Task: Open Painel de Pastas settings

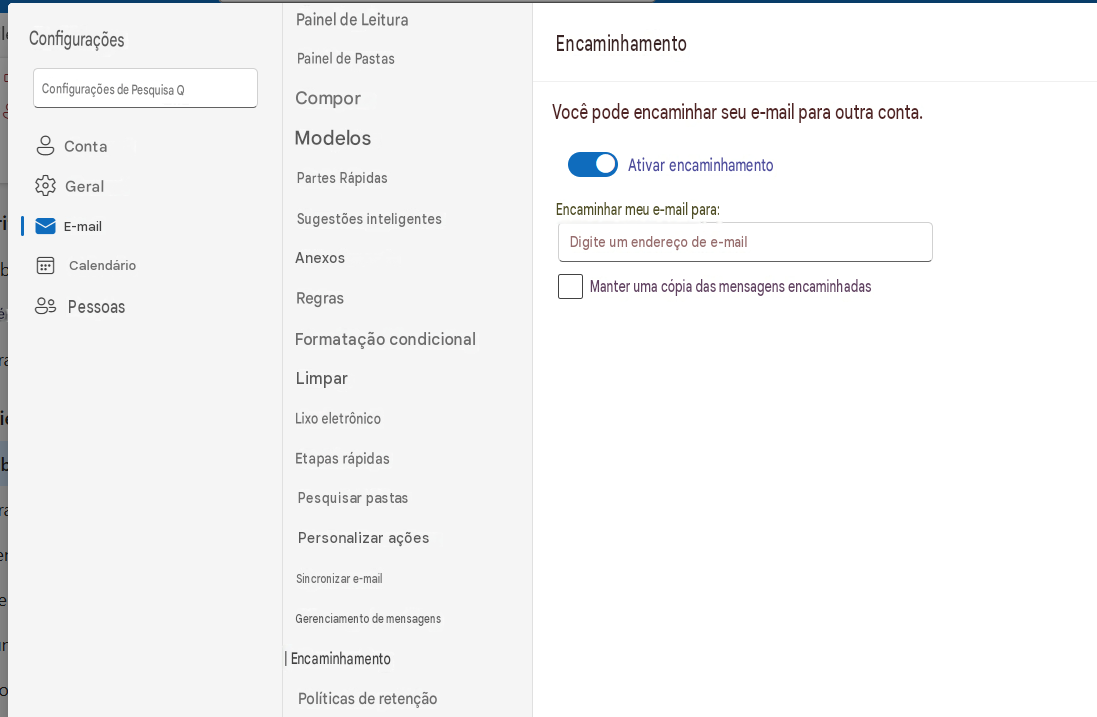Action: coord(346,59)
